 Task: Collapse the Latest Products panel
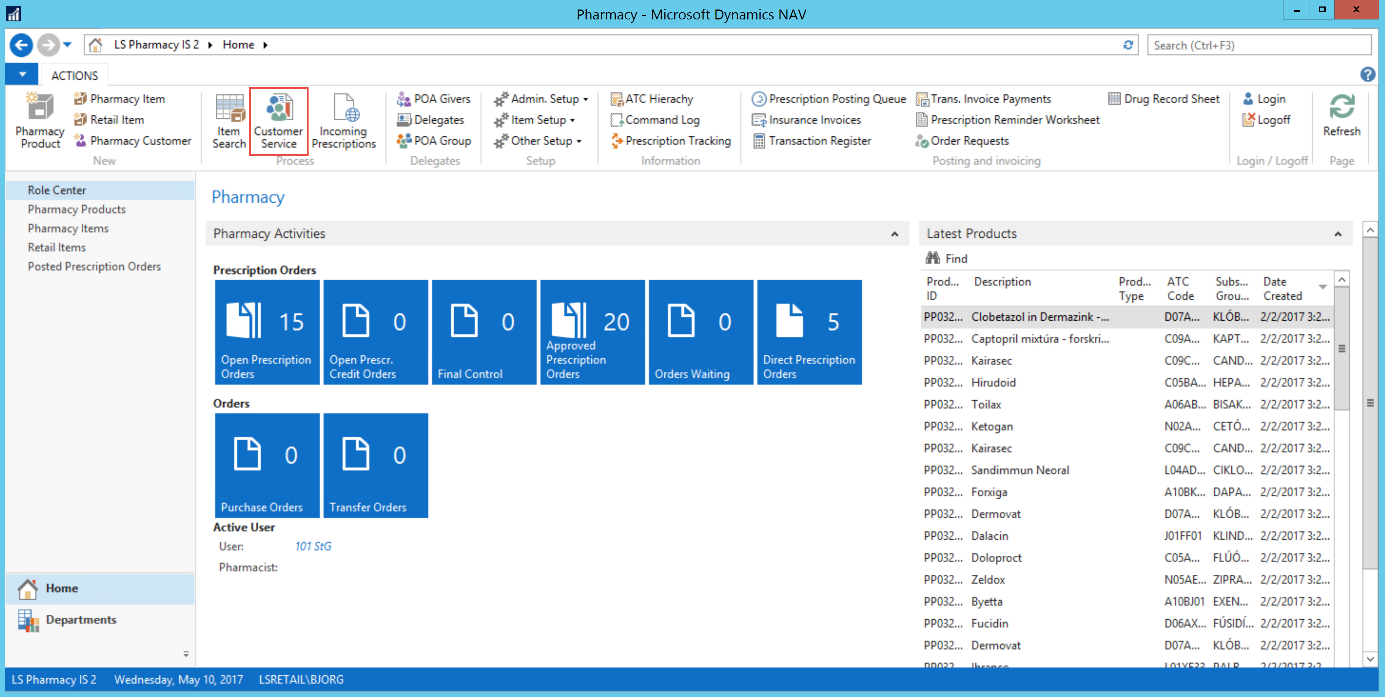(x=1337, y=234)
